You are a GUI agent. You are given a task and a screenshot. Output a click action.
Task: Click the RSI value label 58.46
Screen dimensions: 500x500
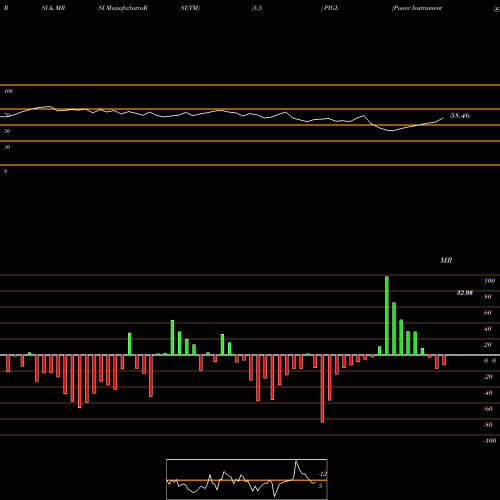pos(460,116)
